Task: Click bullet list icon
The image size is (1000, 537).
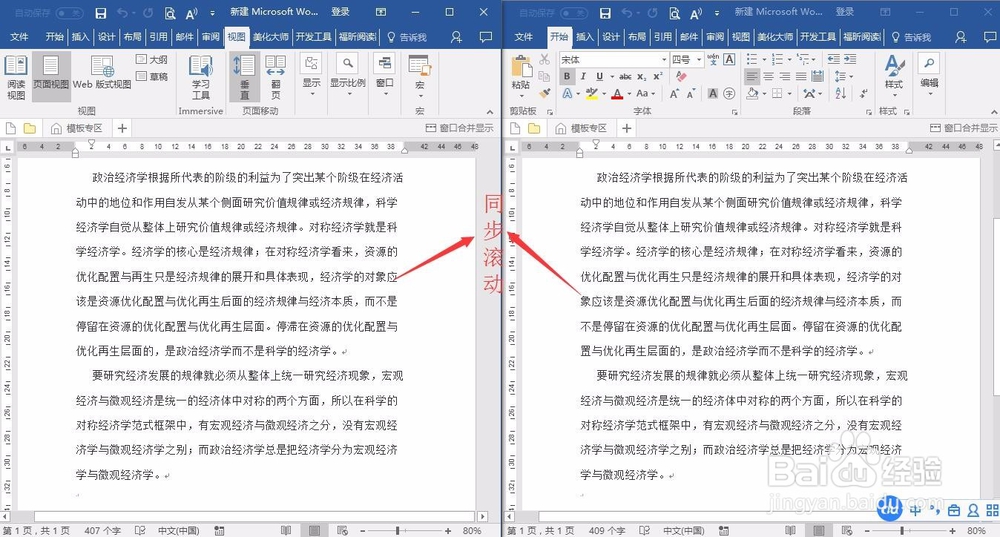Action: [x=752, y=59]
